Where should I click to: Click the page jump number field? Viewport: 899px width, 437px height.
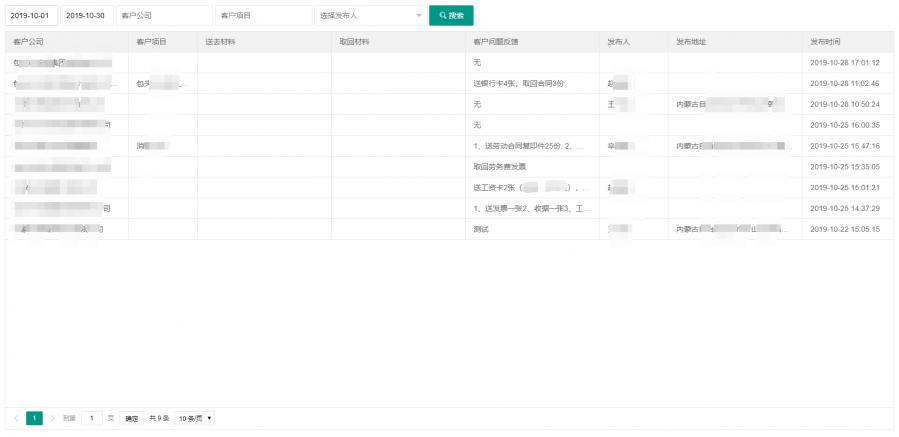point(91,418)
